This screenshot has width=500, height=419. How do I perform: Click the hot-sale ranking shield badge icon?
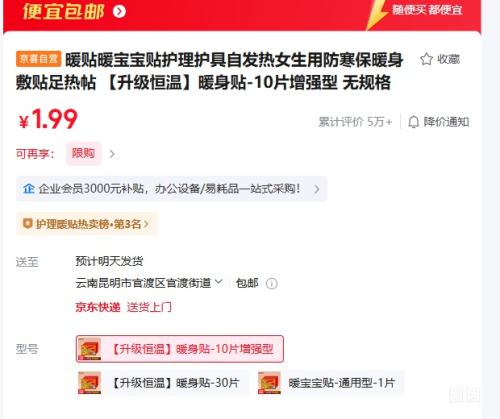point(27,223)
